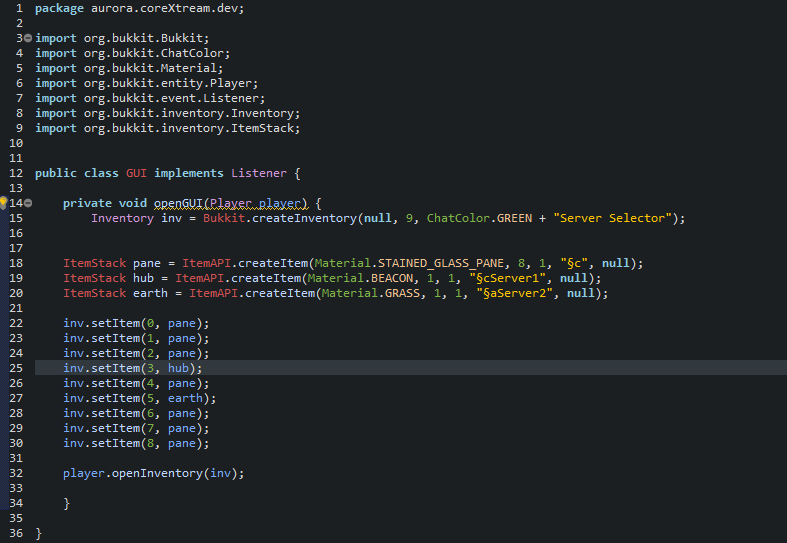Open the quick fix lightbulb on line 14

click(3, 203)
